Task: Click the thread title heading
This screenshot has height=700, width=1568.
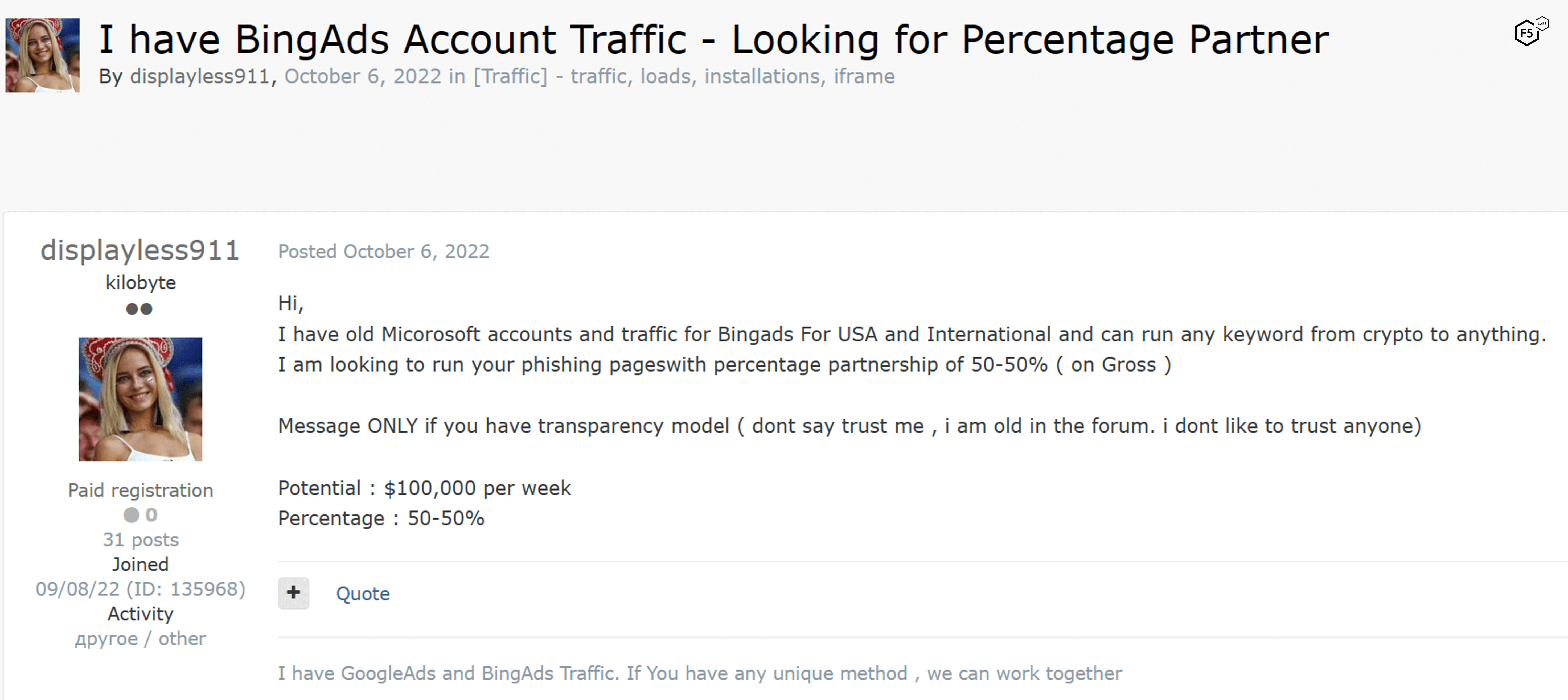Action: coord(713,40)
